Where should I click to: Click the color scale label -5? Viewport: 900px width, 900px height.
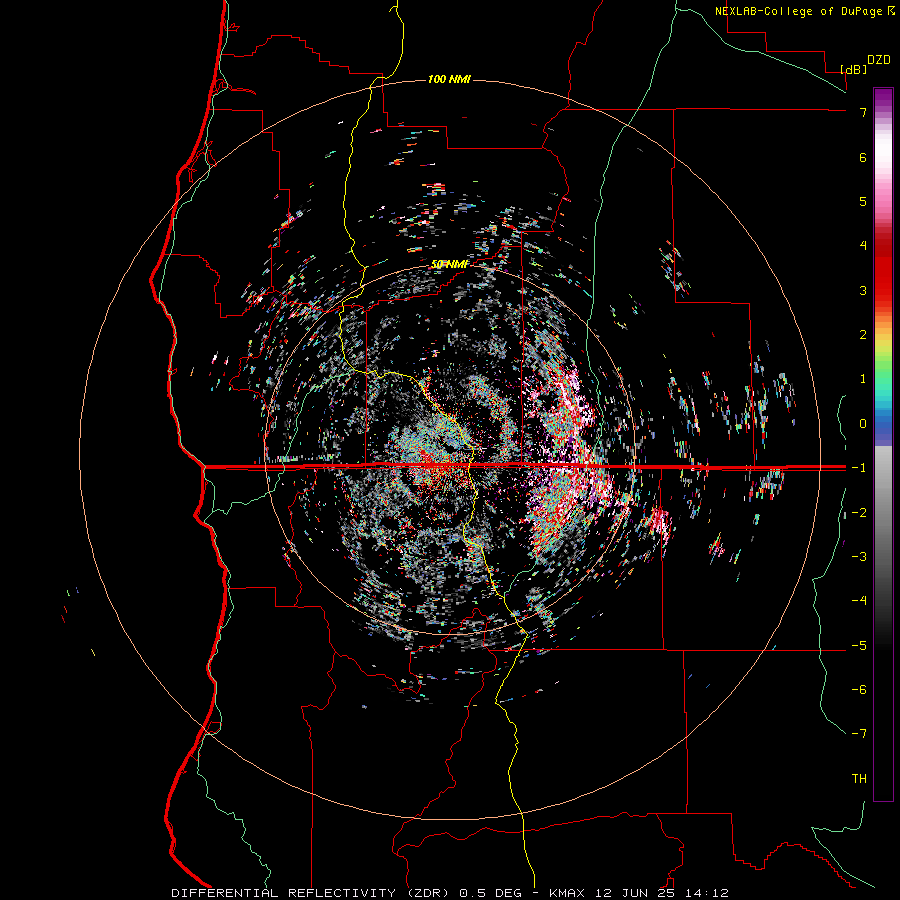click(x=859, y=646)
